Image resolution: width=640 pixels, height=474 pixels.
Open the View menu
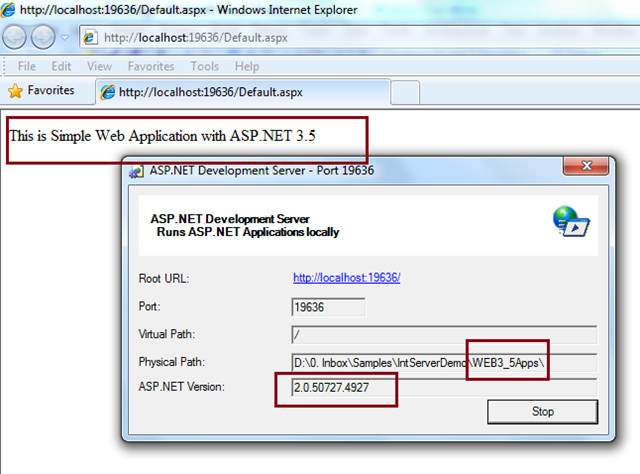coord(99,66)
